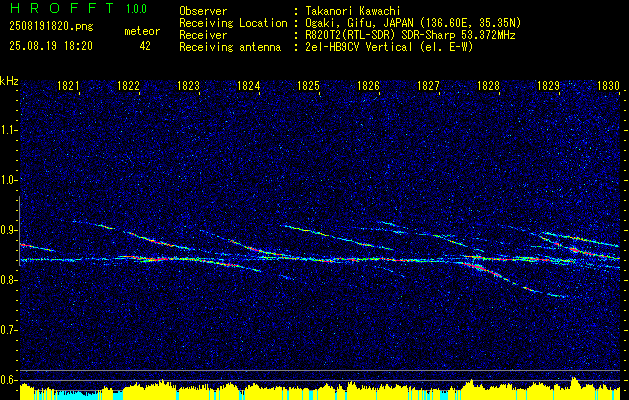The image size is (629, 400).
Task: Select the filename 2508191820.png
Action: 51,27
